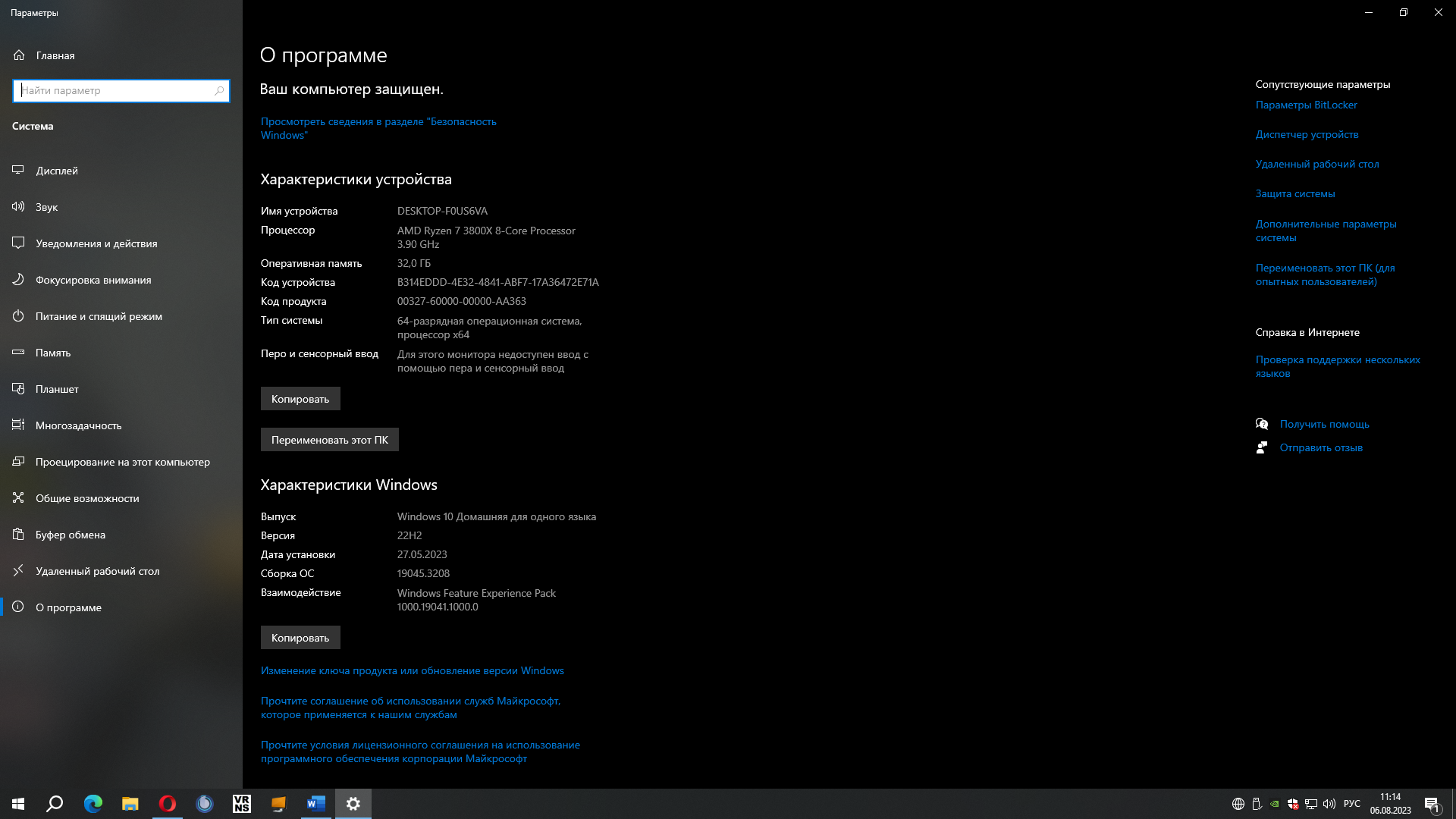Viewport: 1456px width, 819px height.
Task: Click Rename this PC button
Action: click(x=329, y=440)
